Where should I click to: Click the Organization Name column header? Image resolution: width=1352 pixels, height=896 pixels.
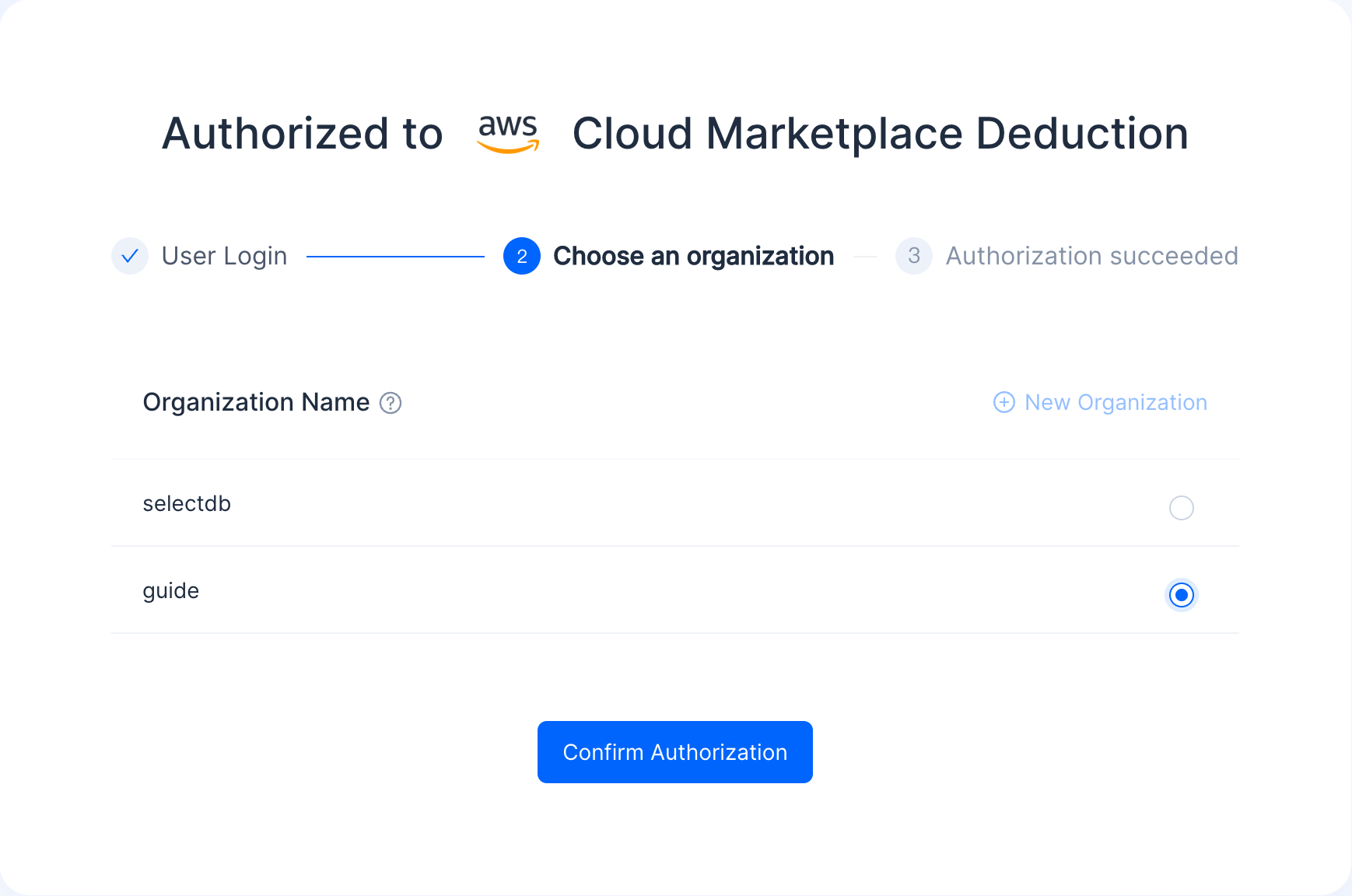point(257,402)
